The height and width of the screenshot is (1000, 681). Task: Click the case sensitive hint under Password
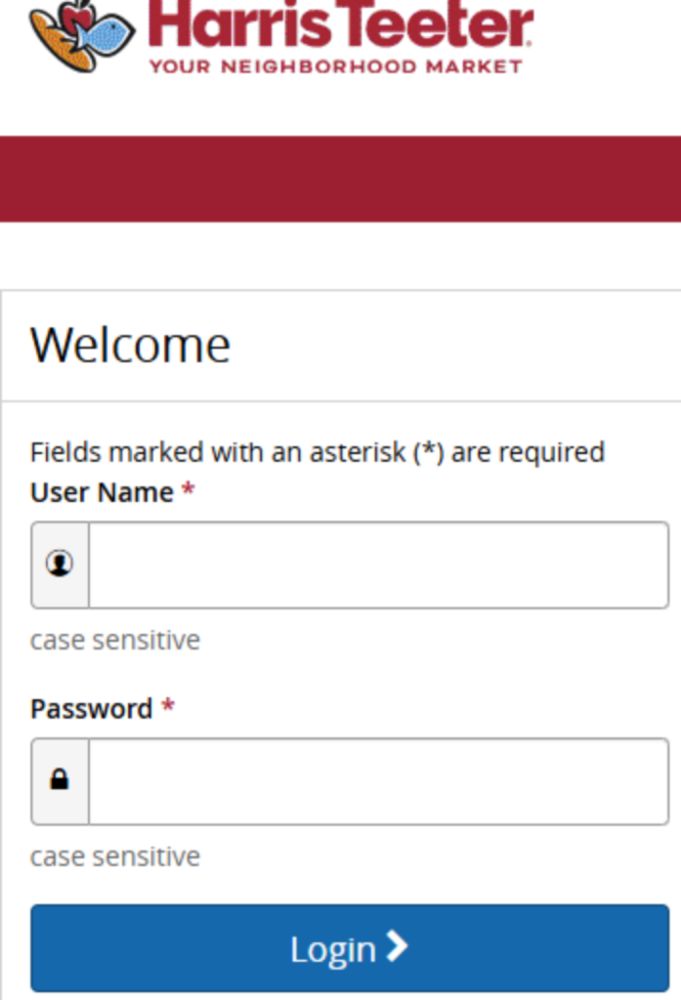coord(115,857)
